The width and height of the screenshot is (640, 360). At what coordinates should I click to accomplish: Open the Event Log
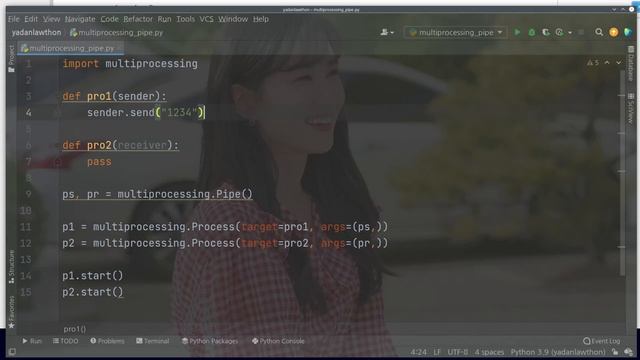tap(602, 341)
